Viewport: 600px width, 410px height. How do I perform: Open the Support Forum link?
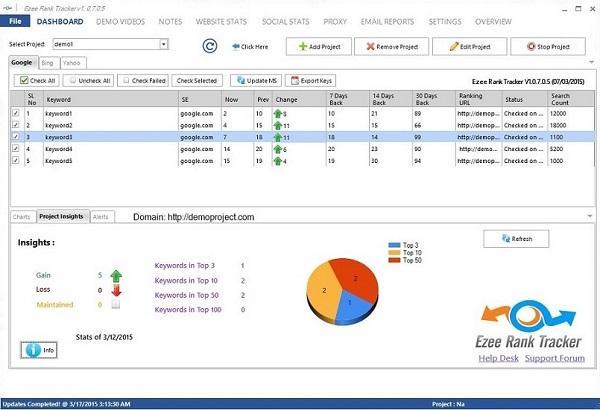(554, 358)
